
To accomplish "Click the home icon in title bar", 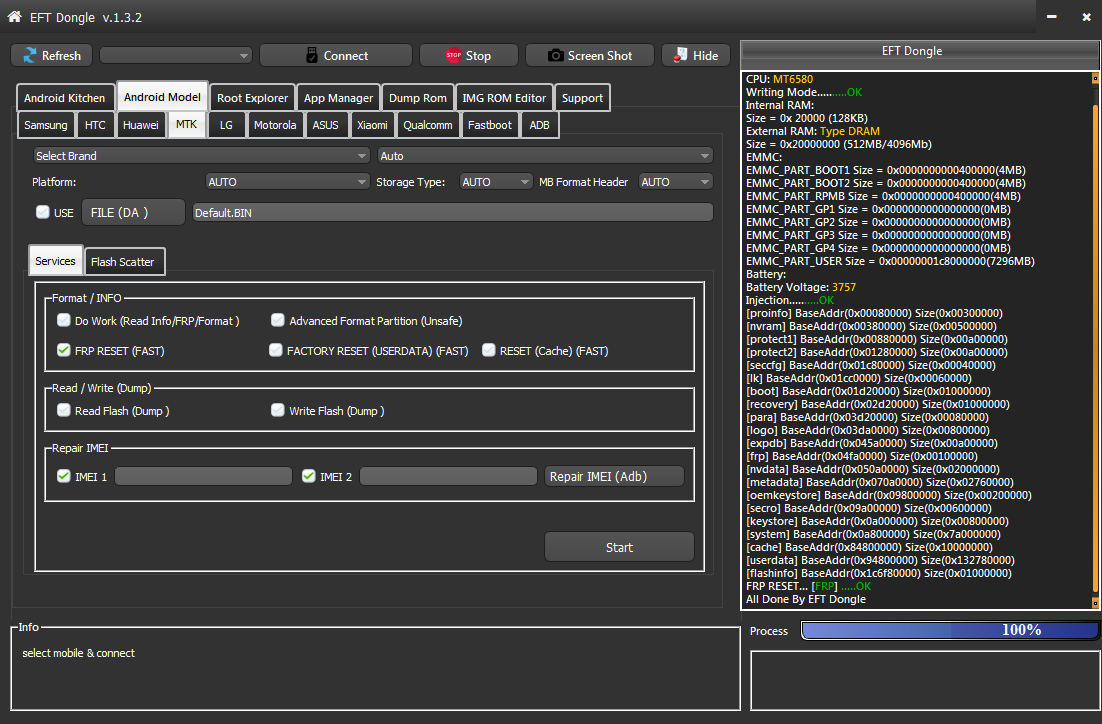I will pyautogui.click(x=14, y=16).
